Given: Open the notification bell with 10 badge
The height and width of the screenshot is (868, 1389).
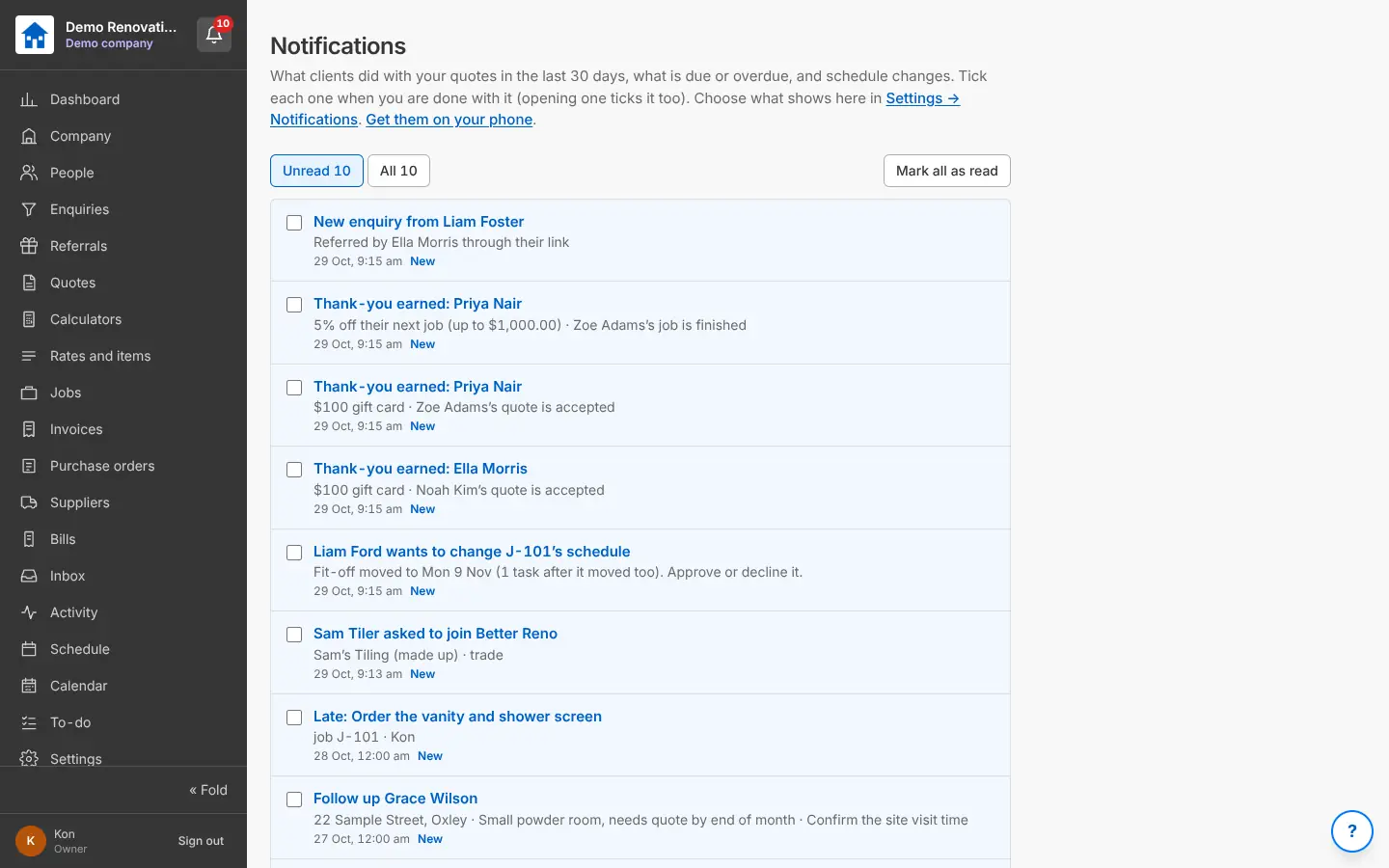Looking at the screenshot, I should (214, 35).
